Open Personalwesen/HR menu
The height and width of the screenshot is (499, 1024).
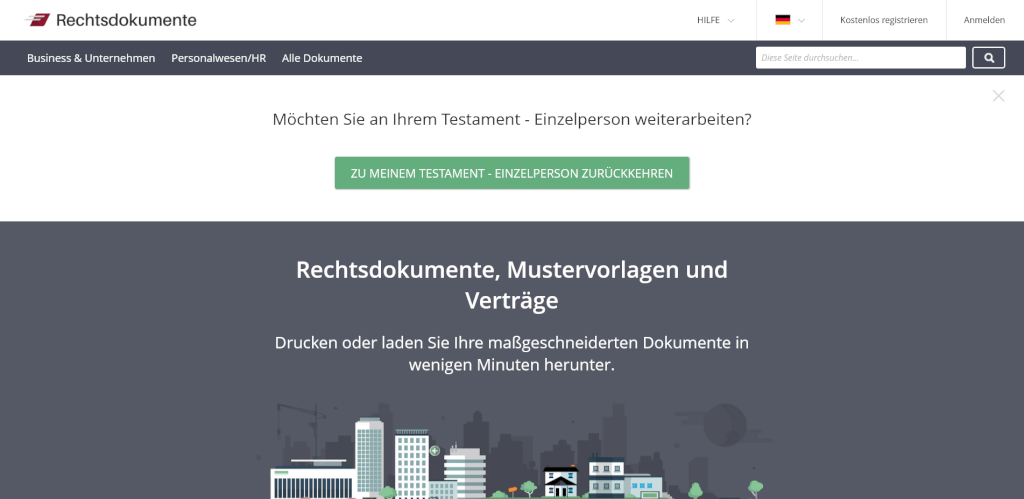pyautogui.click(x=219, y=58)
